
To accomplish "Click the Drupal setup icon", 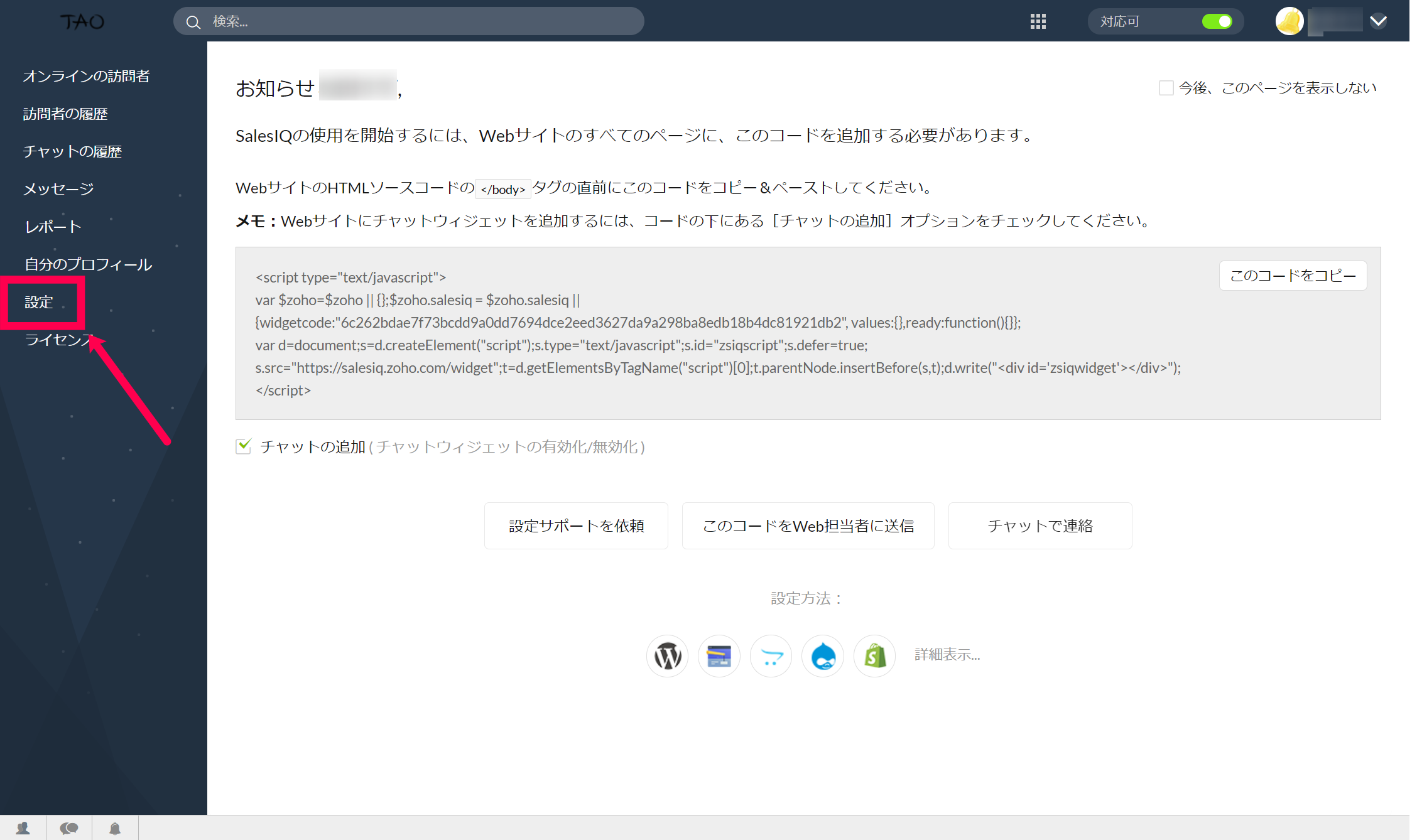I will pyautogui.click(x=823, y=655).
